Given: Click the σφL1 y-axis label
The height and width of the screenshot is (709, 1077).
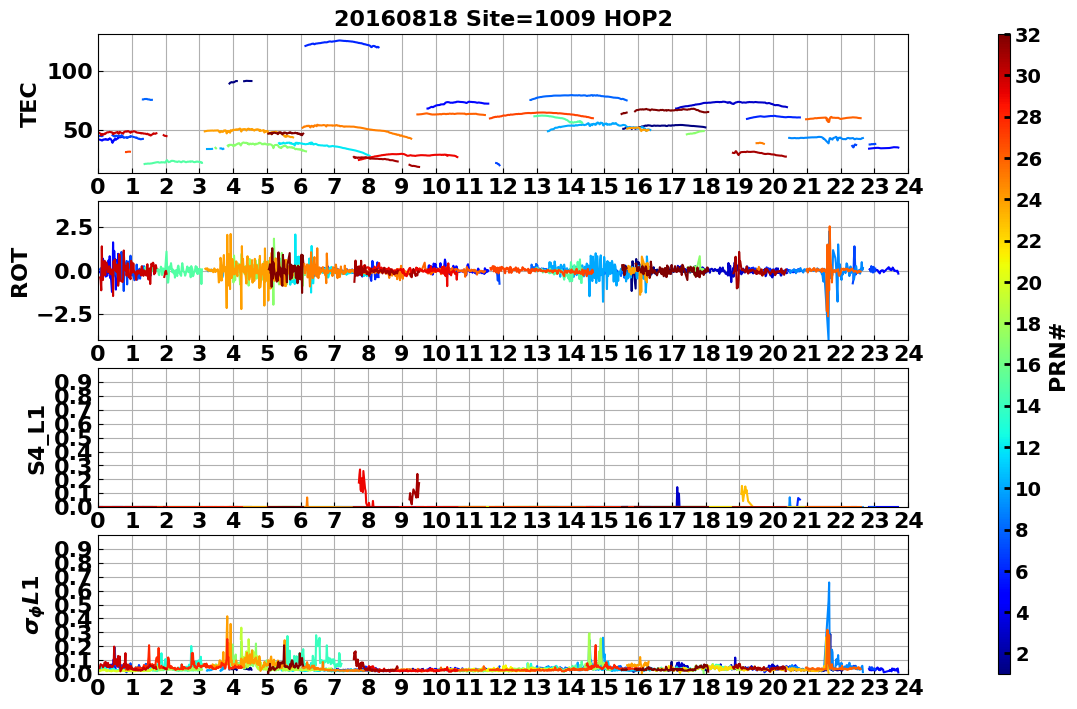Looking at the screenshot, I should click(32, 605).
